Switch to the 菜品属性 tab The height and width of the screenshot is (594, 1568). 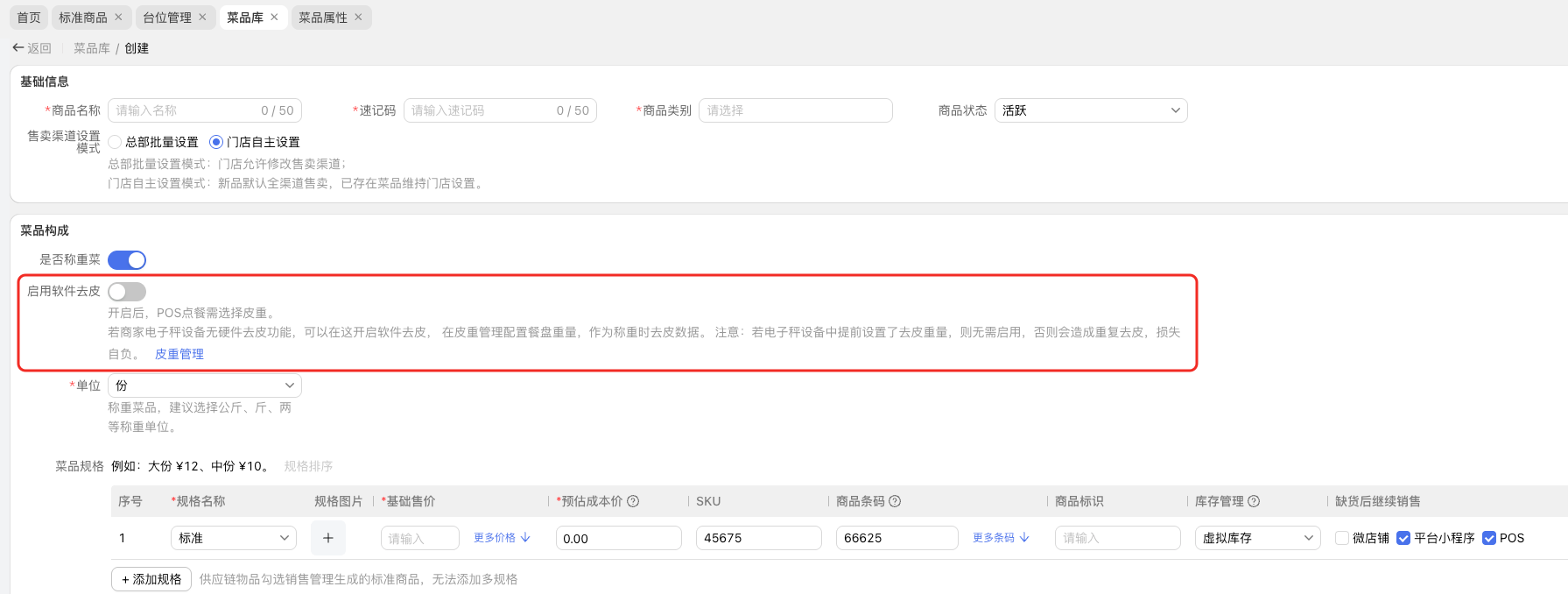click(323, 18)
